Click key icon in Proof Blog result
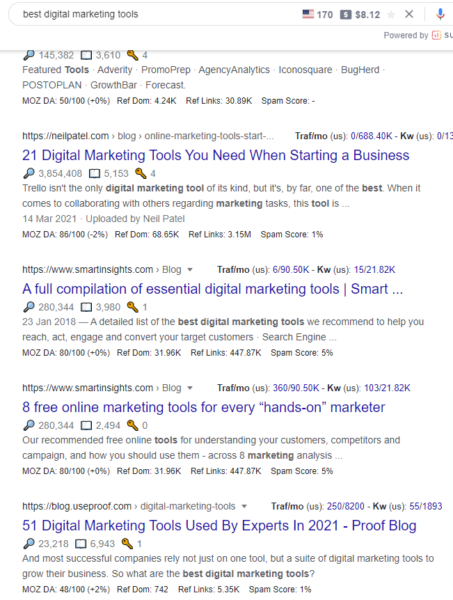453x600 pixels. pyautogui.click(x=127, y=543)
